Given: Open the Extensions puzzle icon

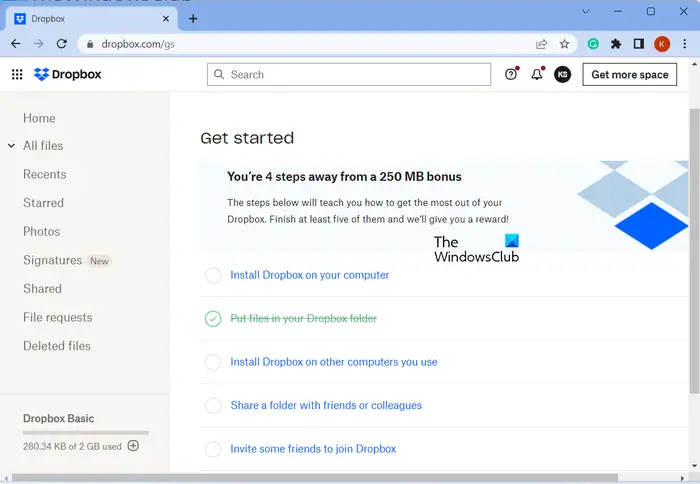Looking at the screenshot, I should [x=616, y=44].
